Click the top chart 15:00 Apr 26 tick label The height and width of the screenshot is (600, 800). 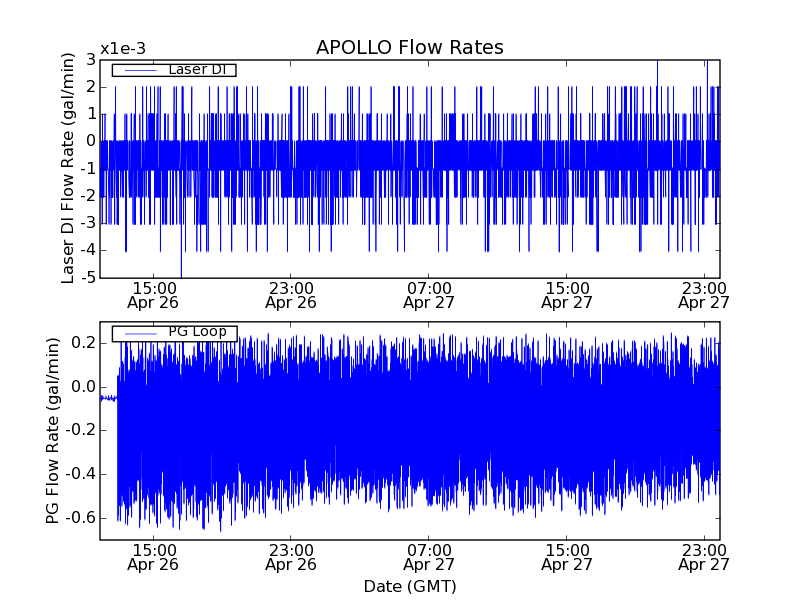click(153, 295)
